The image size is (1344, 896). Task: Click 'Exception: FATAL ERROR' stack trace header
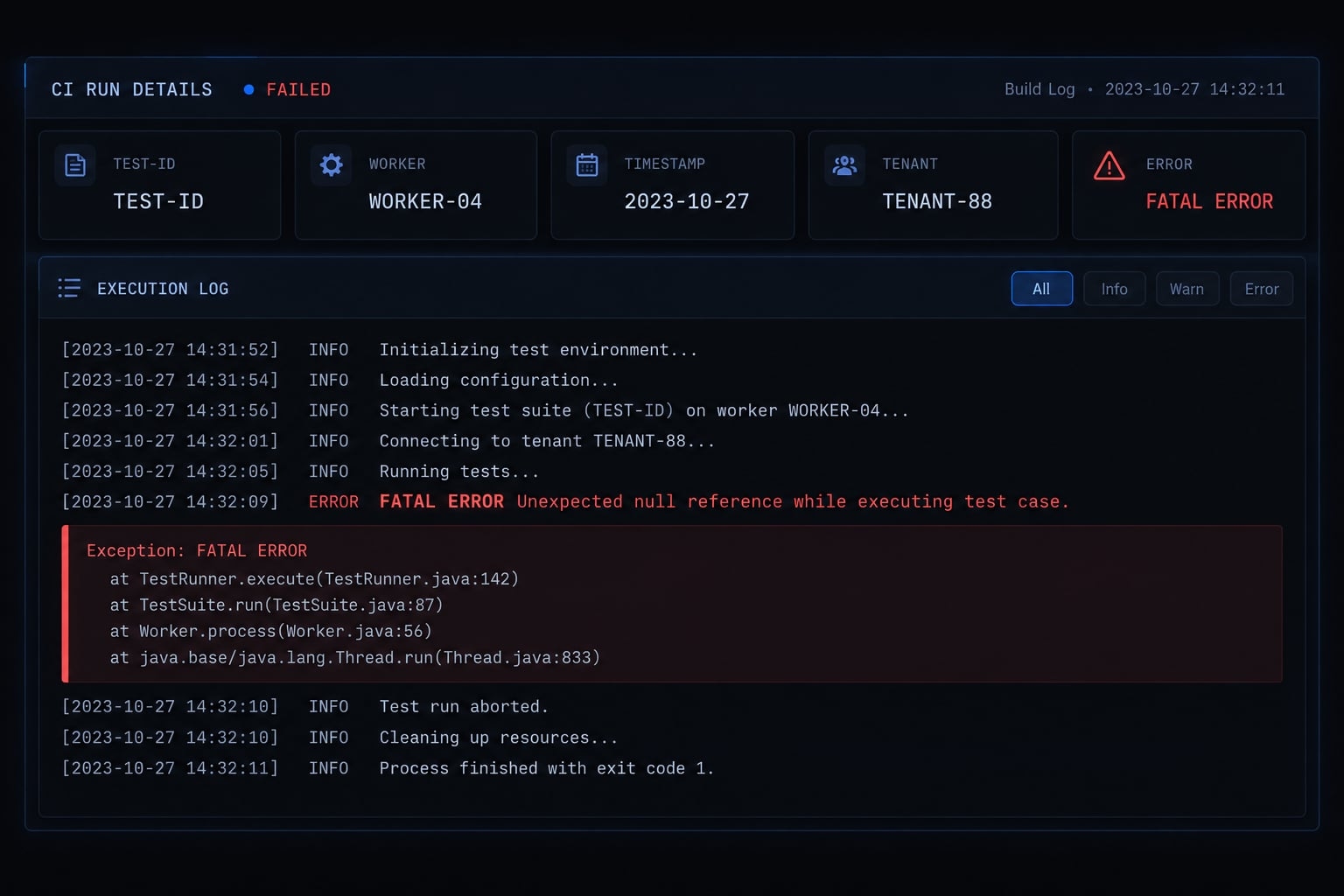tap(197, 550)
